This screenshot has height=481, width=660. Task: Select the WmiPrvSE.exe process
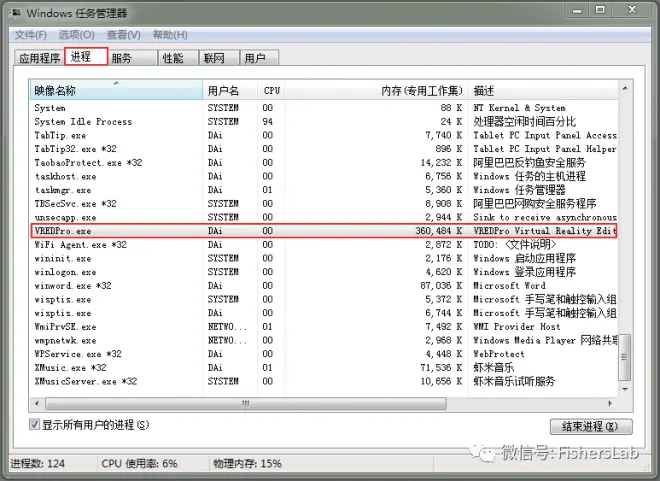tap(324, 327)
